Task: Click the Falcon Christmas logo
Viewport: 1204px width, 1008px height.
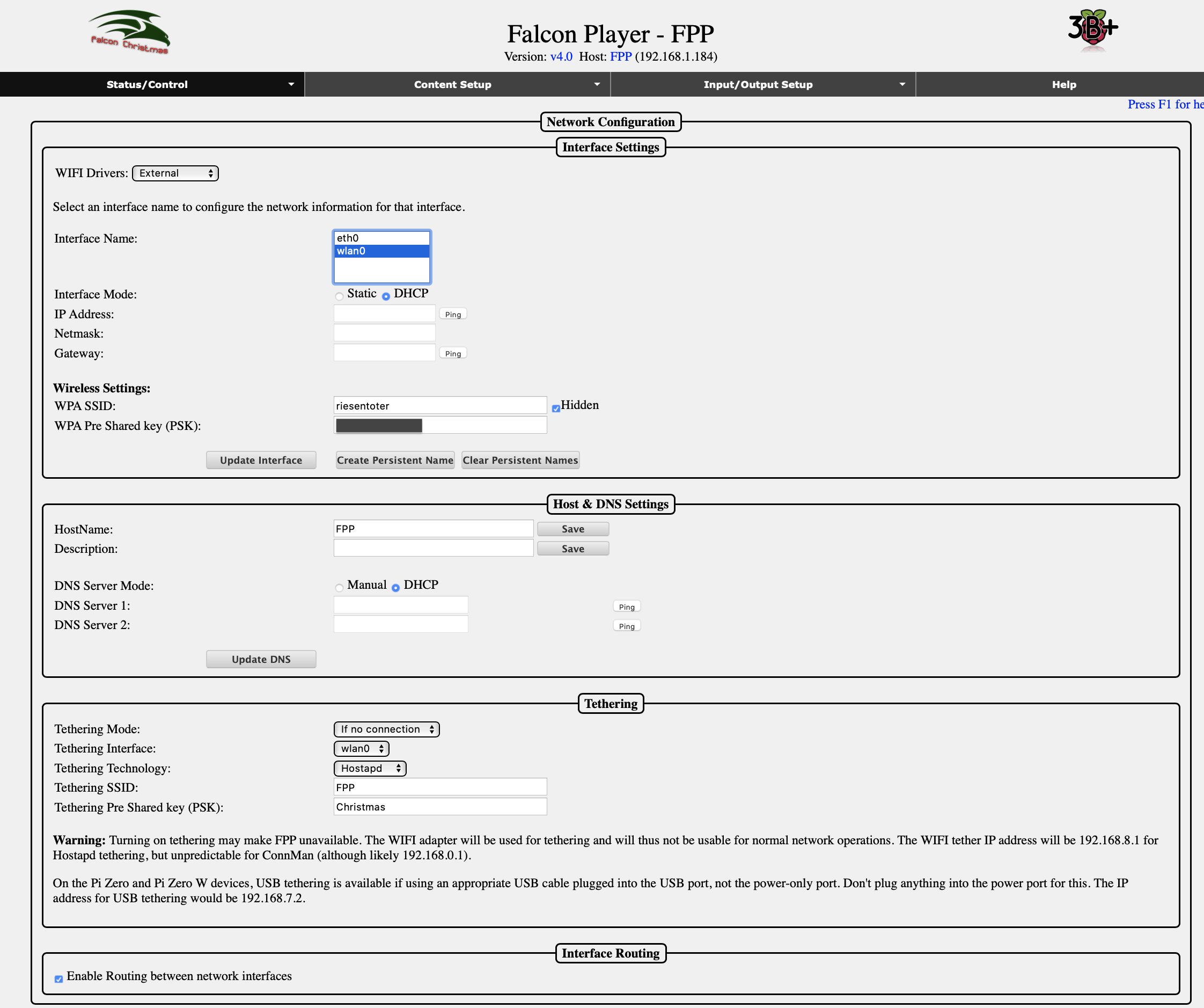Action: tap(129, 32)
